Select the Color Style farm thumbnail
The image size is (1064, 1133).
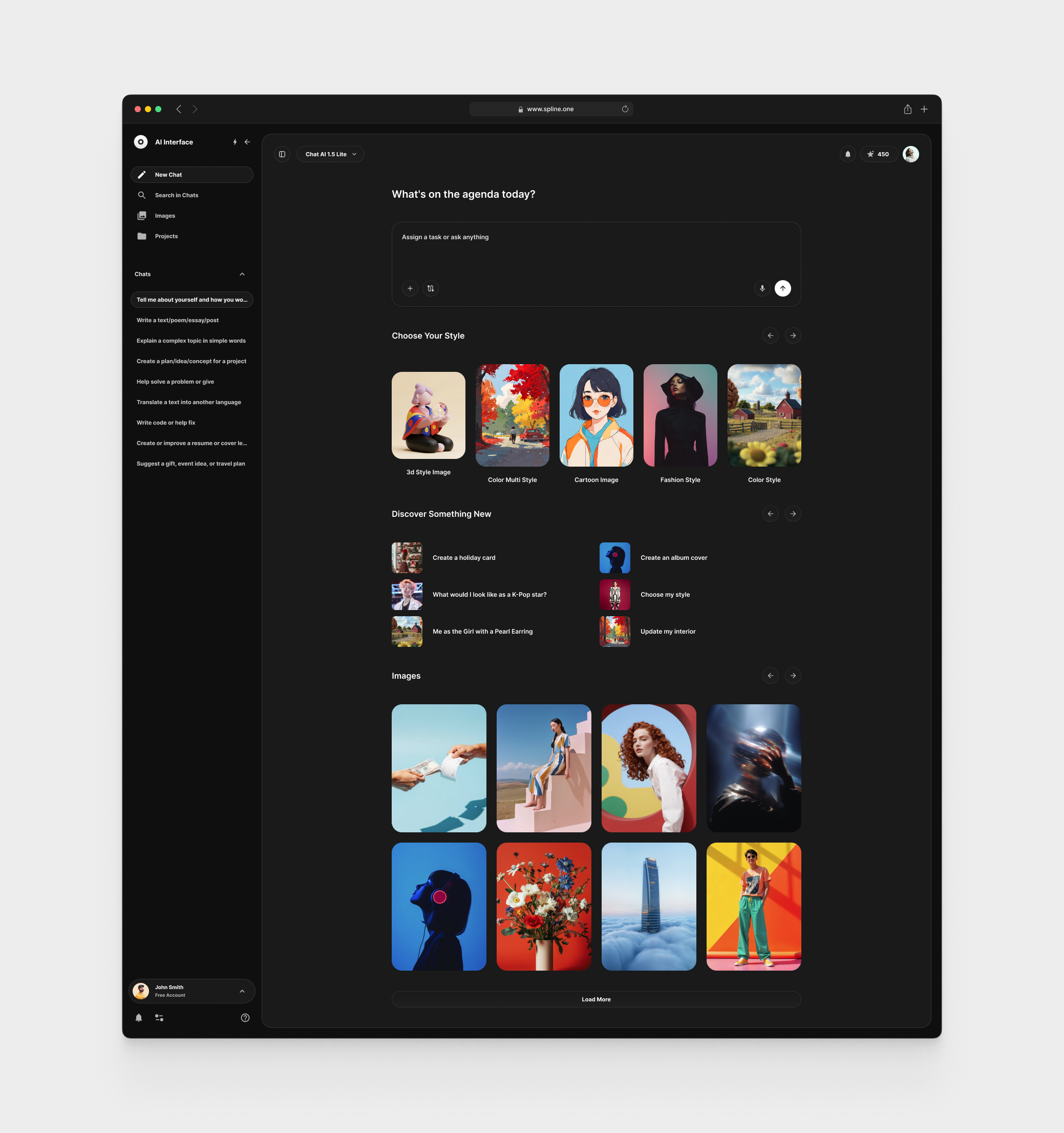pyautogui.click(x=764, y=415)
